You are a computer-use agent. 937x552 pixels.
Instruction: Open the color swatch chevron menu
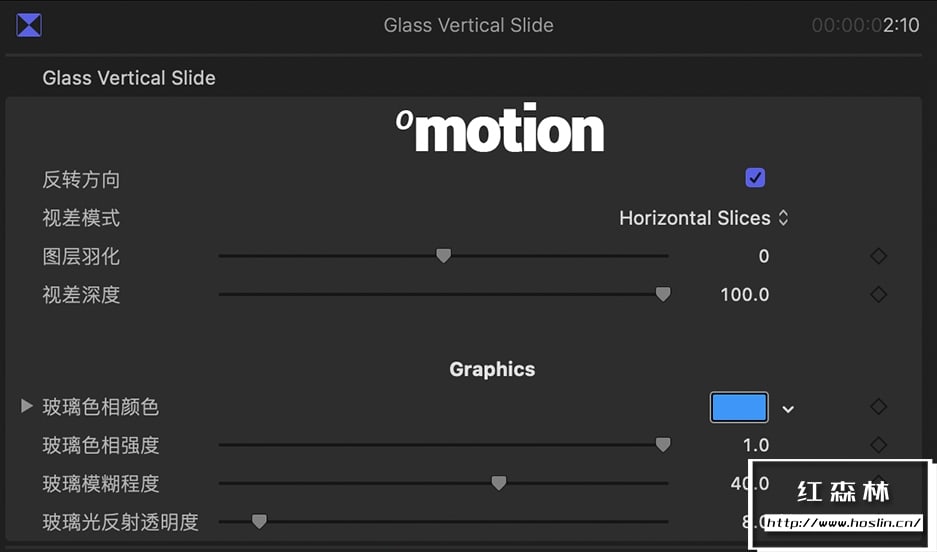click(788, 408)
